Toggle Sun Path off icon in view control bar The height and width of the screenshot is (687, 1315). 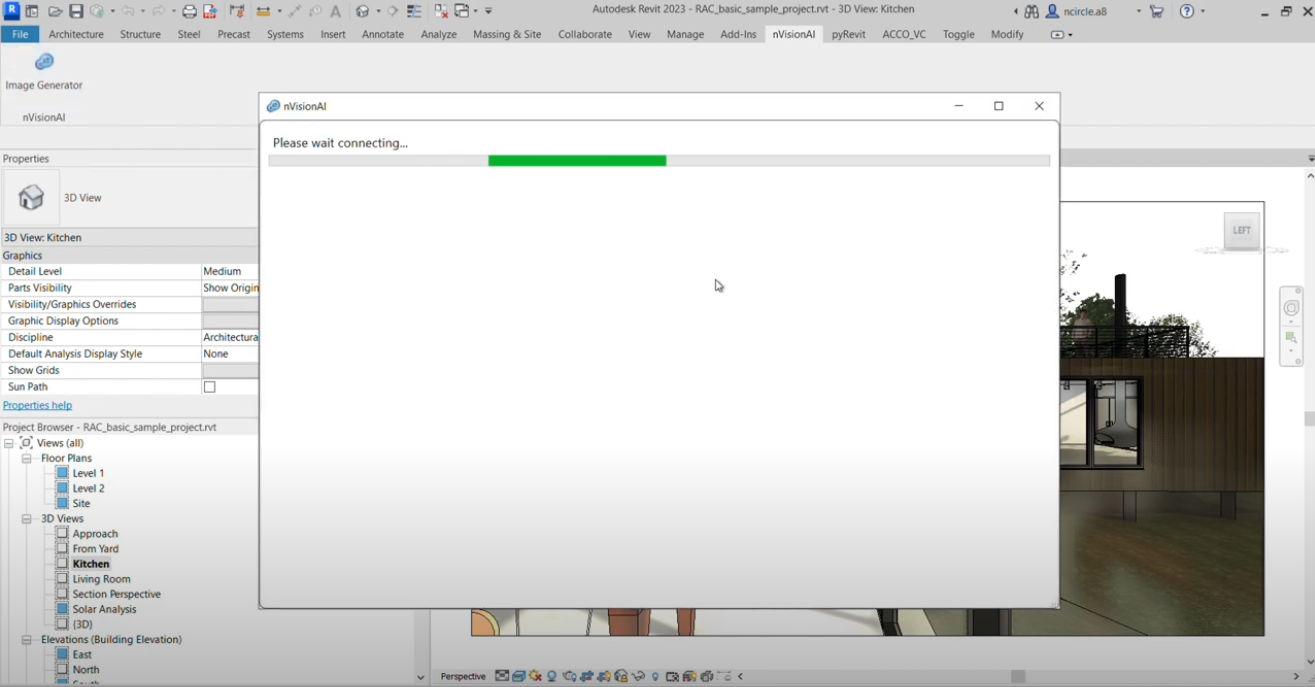pos(535,676)
